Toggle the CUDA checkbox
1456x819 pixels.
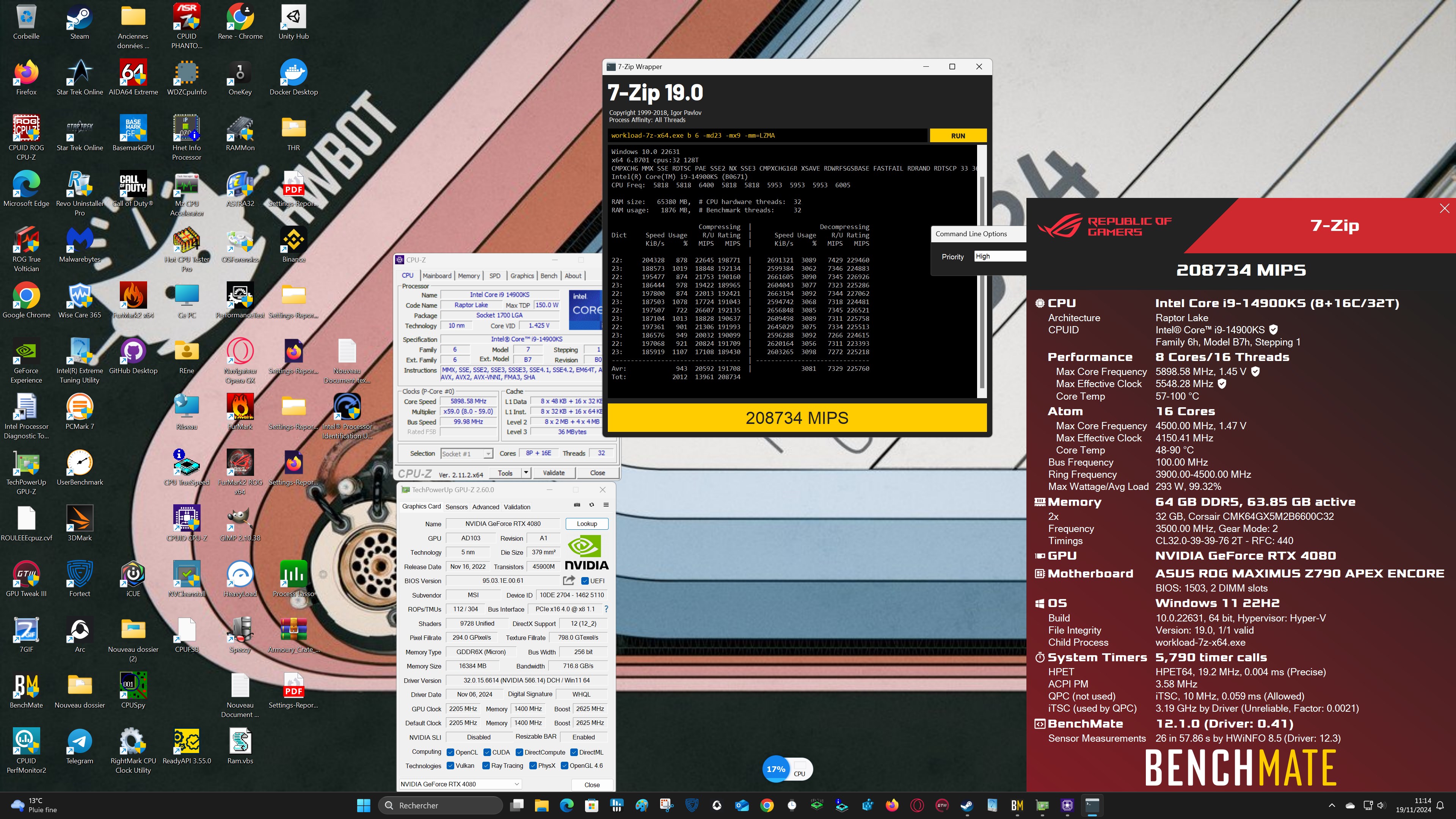tap(486, 752)
